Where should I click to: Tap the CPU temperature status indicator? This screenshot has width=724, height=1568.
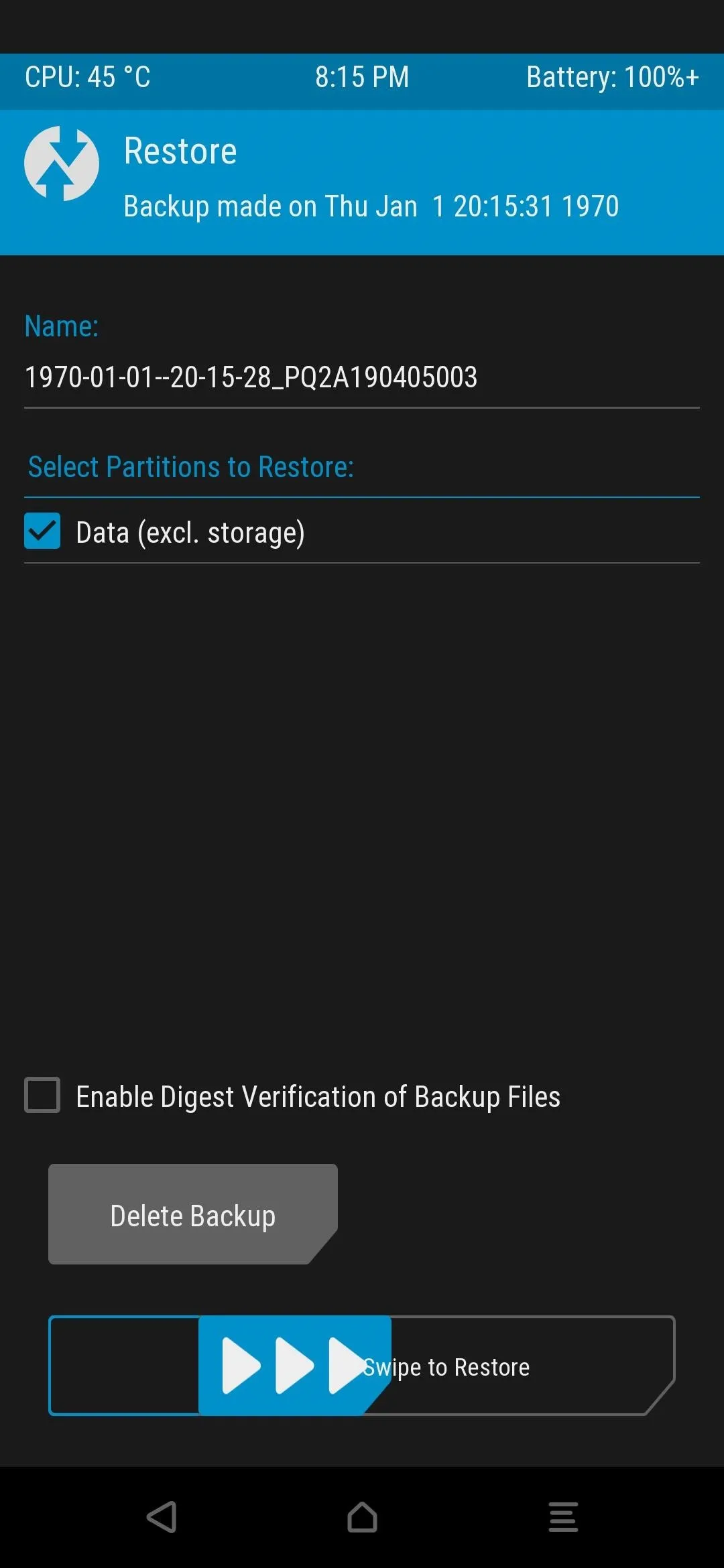pyautogui.click(x=88, y=77)
